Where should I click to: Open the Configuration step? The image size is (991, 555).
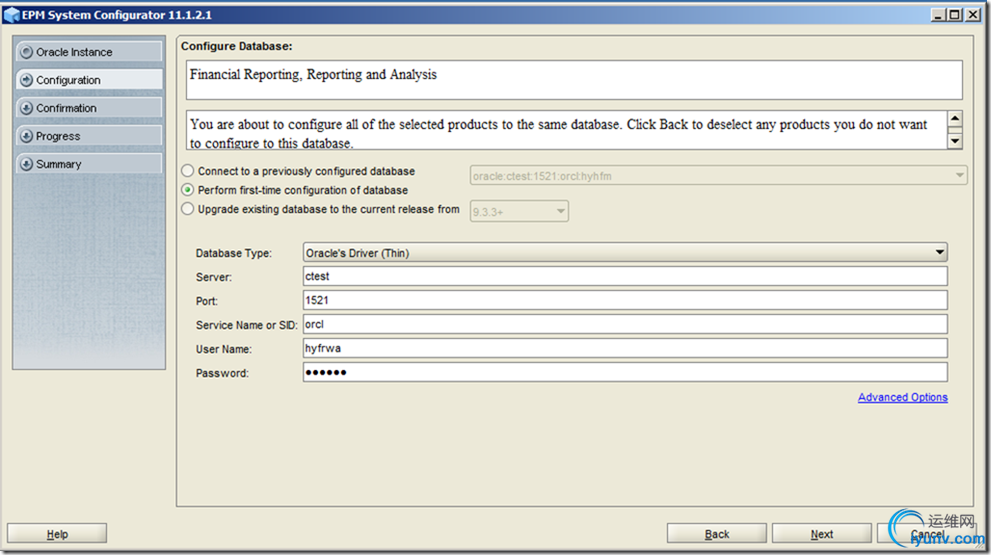coord(89,80)
